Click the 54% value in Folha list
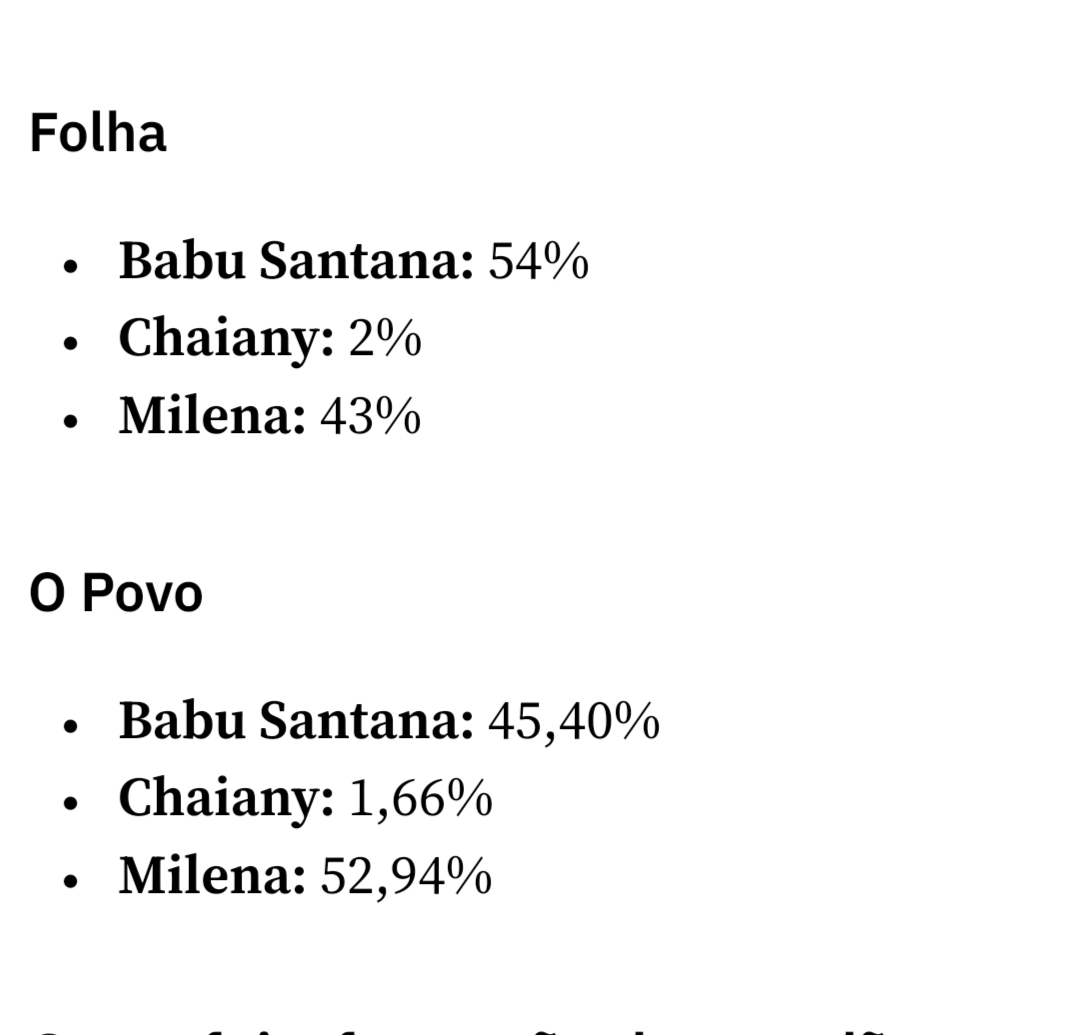The height and width of the screenshot is (1035, 1077). [538, 261]
